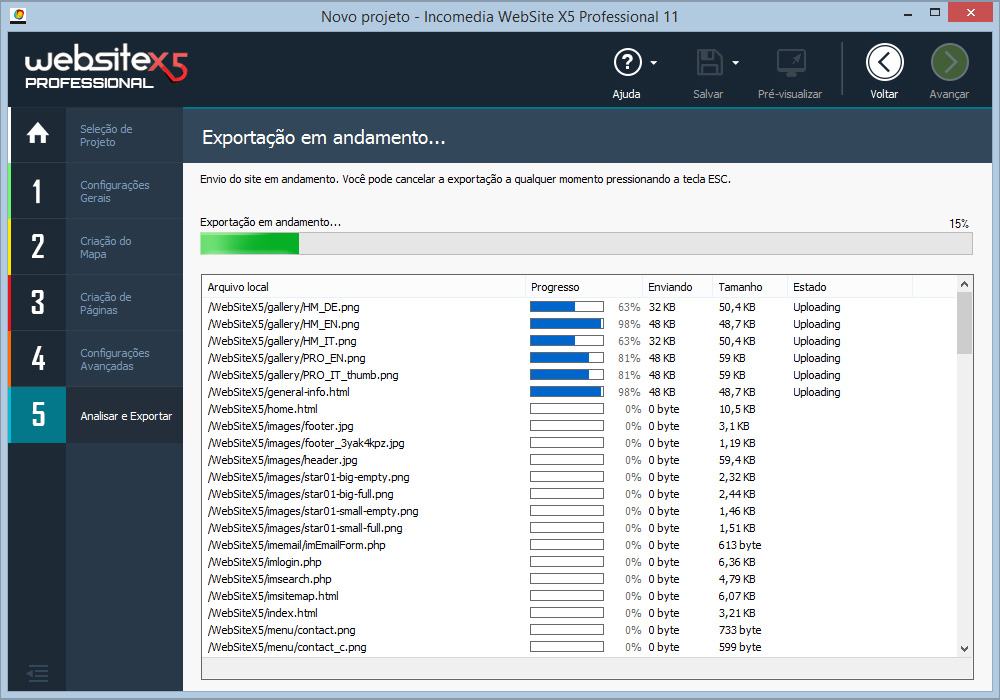Select /WebSiteX5/imsearch.php row
Screen dimensions: 1000x700
pyautogui.click(x=579, y=579)
